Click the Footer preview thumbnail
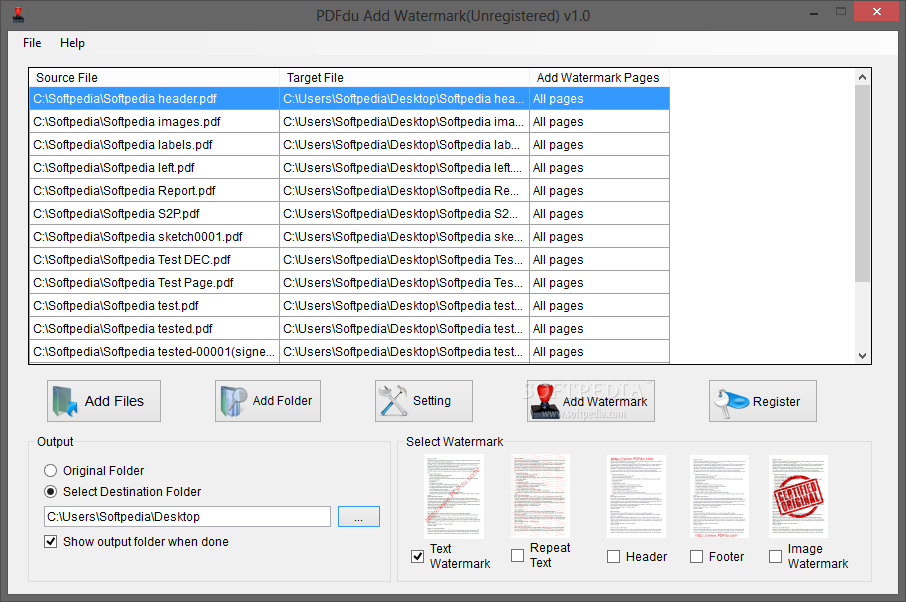 click(719, 496)
